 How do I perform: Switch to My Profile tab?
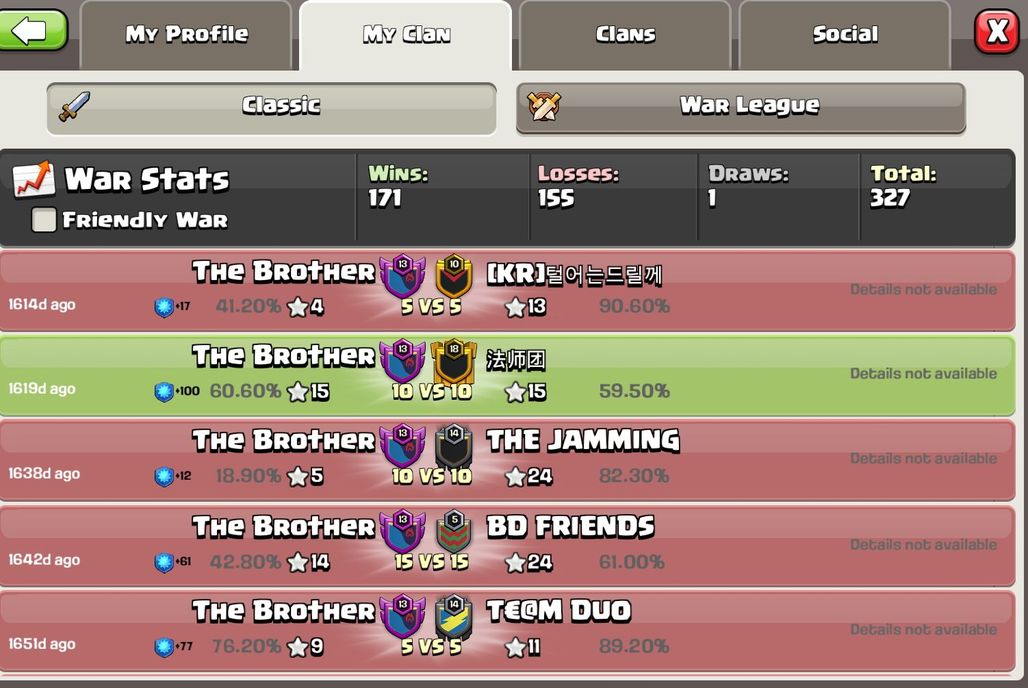186,34
